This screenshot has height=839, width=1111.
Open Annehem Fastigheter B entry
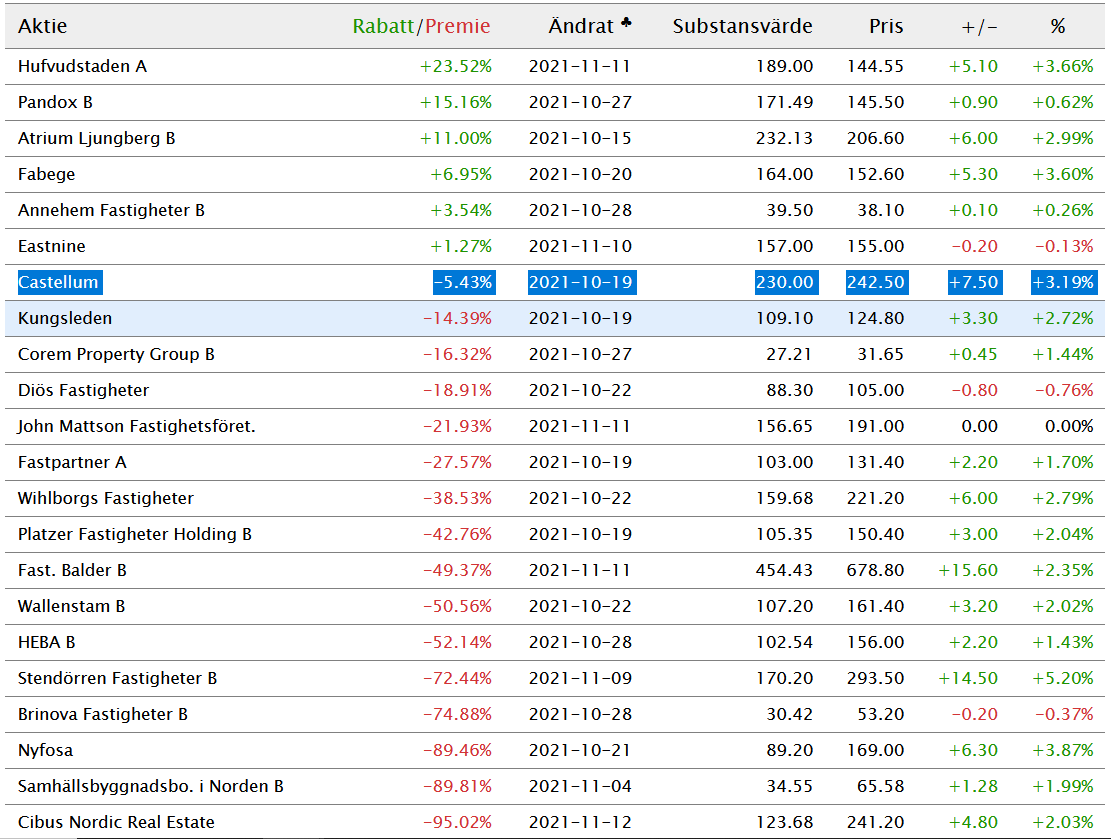(111, 210)
